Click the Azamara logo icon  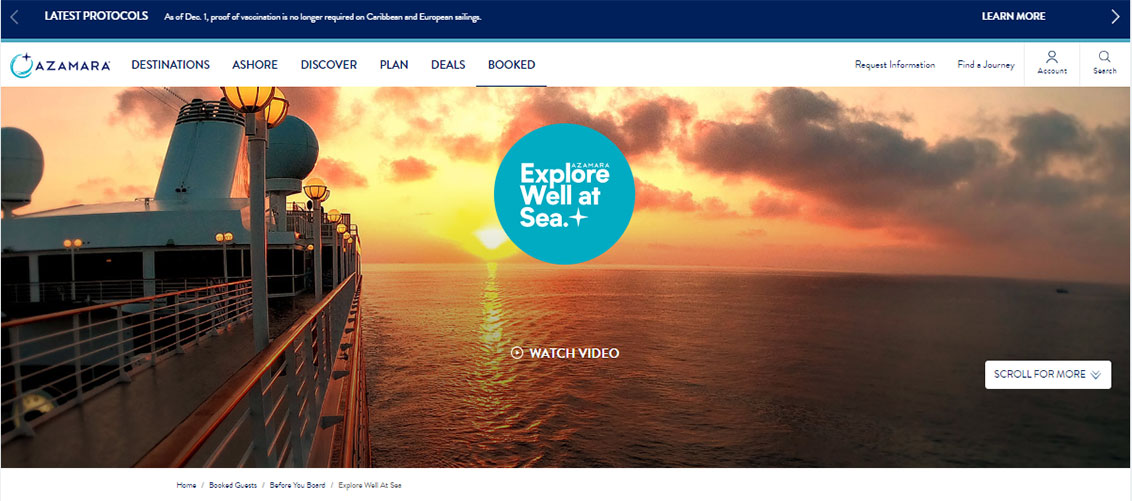coord(22,65)
